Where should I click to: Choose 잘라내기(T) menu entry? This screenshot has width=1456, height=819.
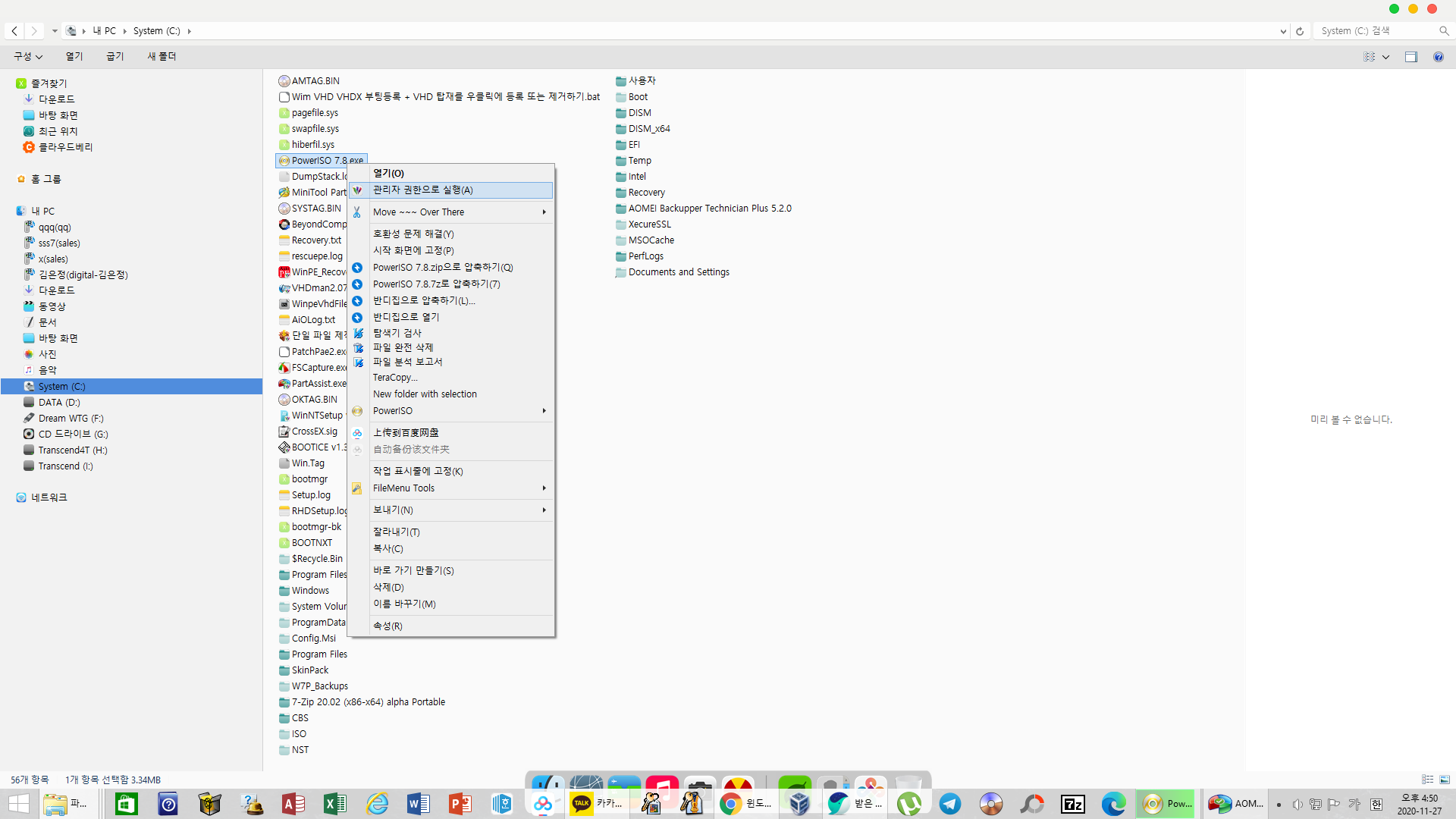[x=451, y=532]
